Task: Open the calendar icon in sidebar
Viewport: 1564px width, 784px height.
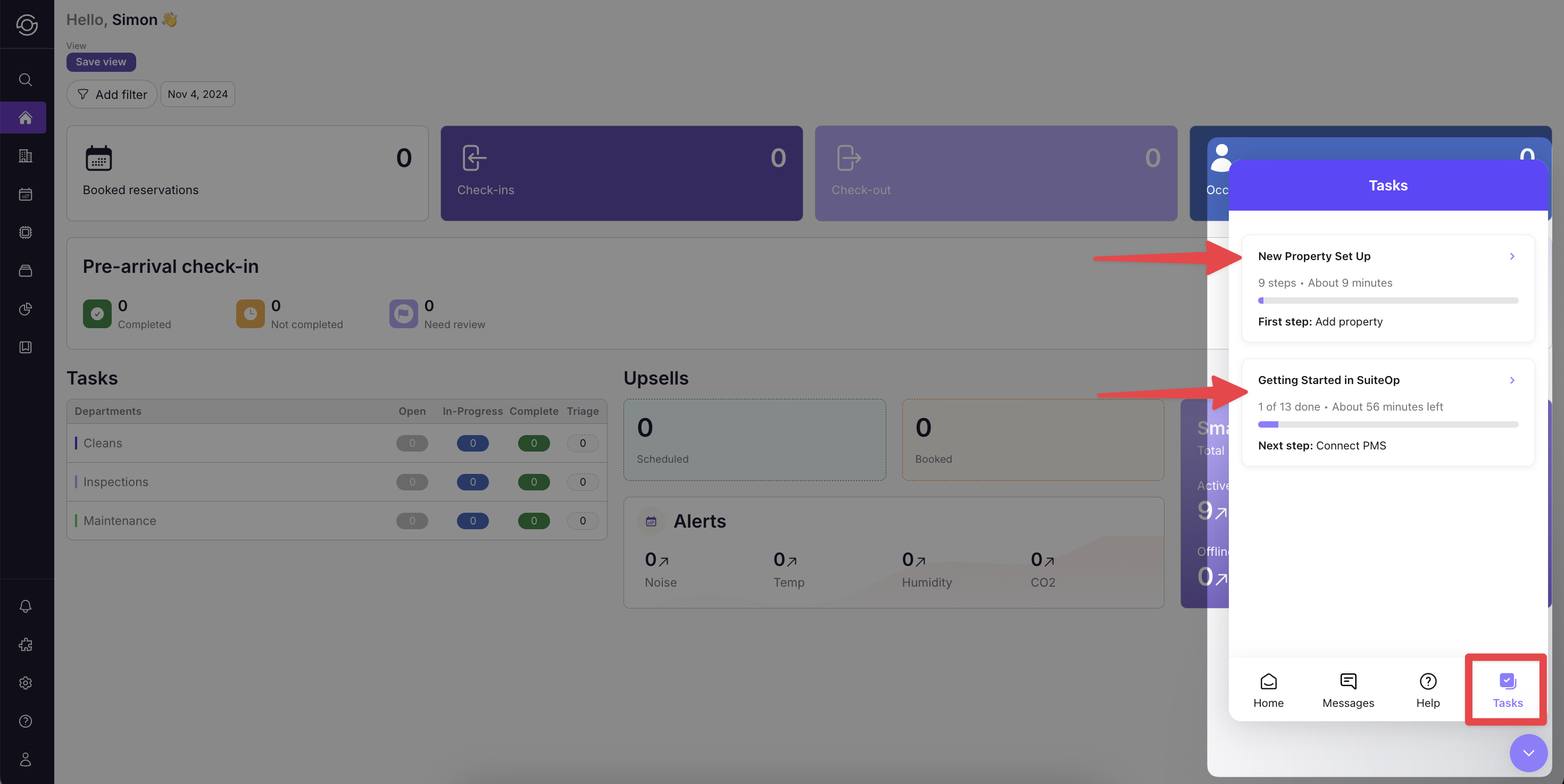Action: (x=26, y=194)
